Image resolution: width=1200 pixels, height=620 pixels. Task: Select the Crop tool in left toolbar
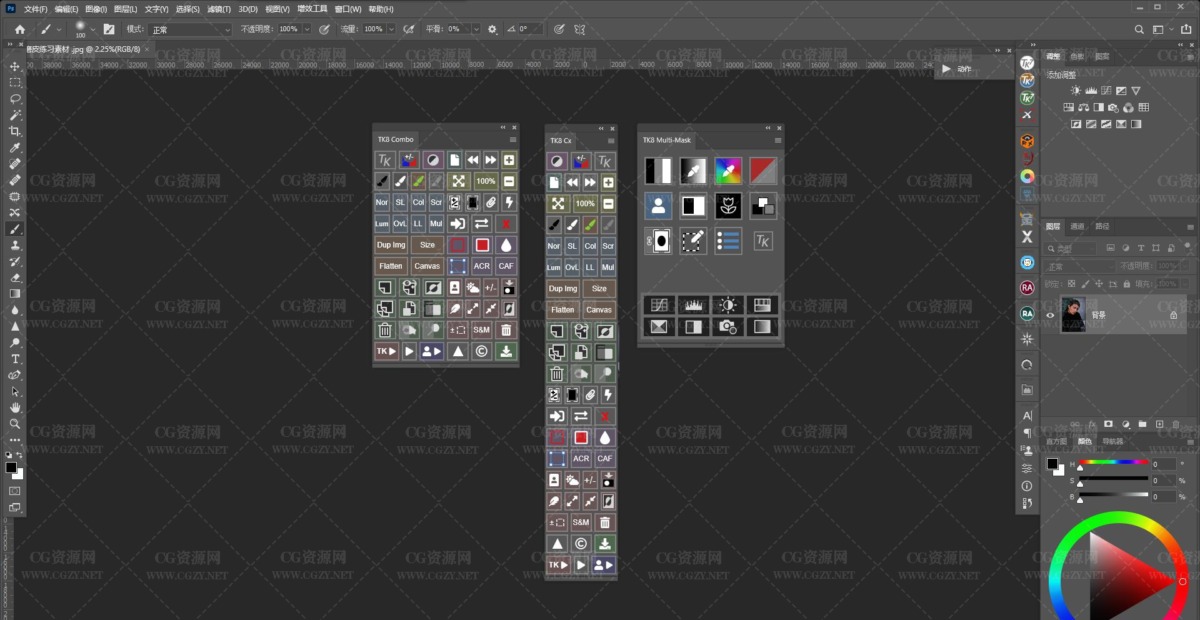15,131
